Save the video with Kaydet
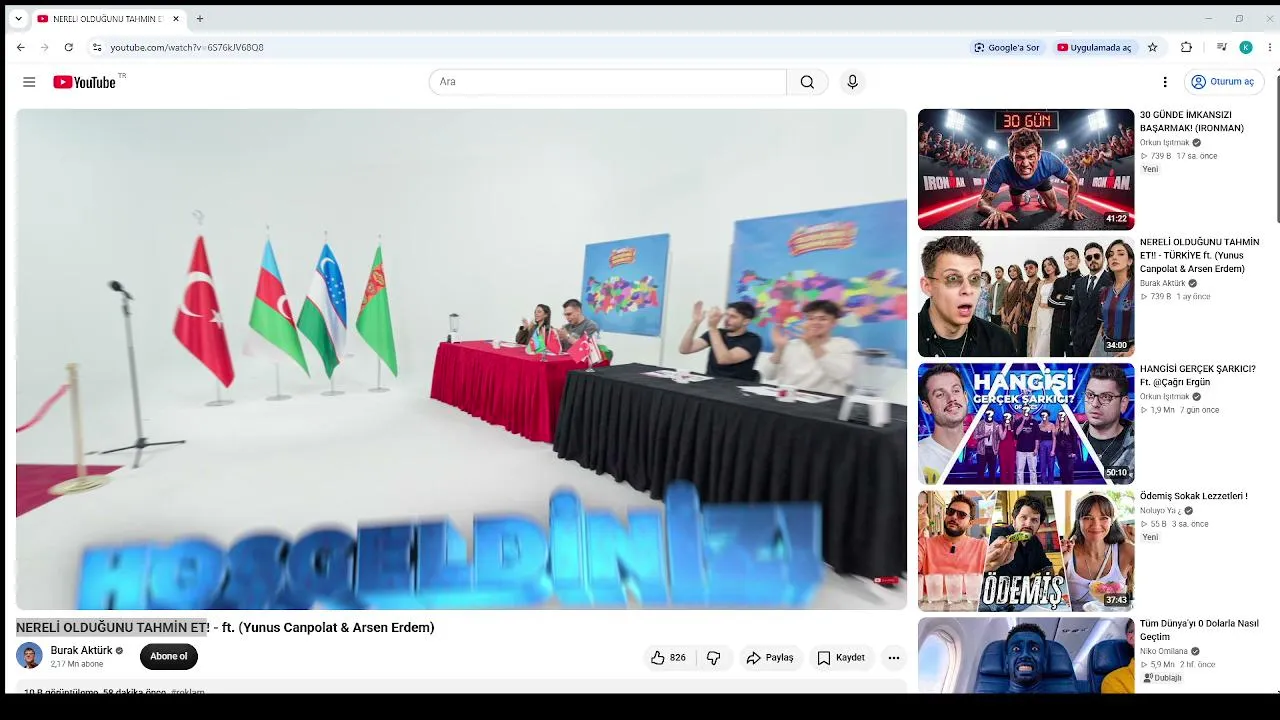This screenshot has height=720, width=1280. 841,658
